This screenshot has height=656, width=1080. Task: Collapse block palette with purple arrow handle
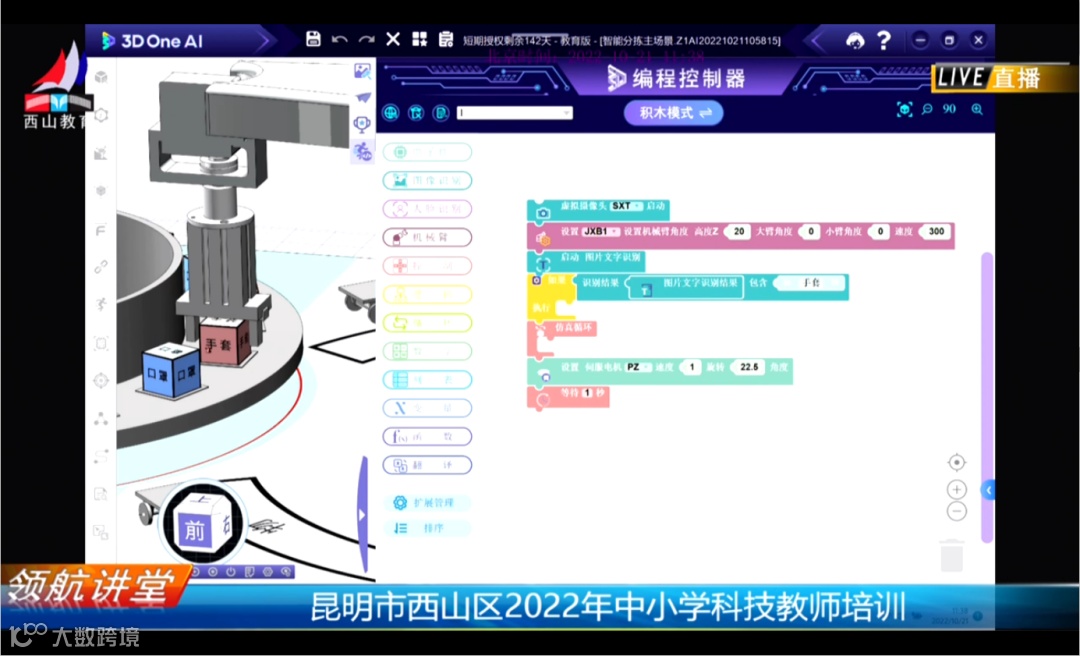364,514
